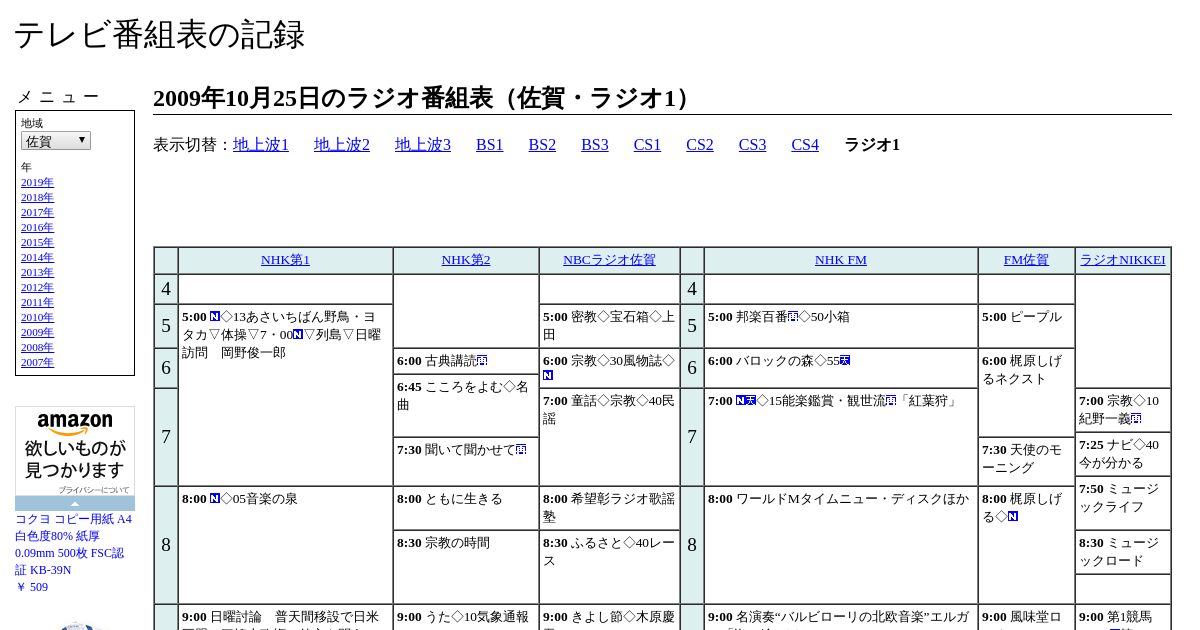Open the NBCラジオ佐賀 header link

click(x=609, y=260)
